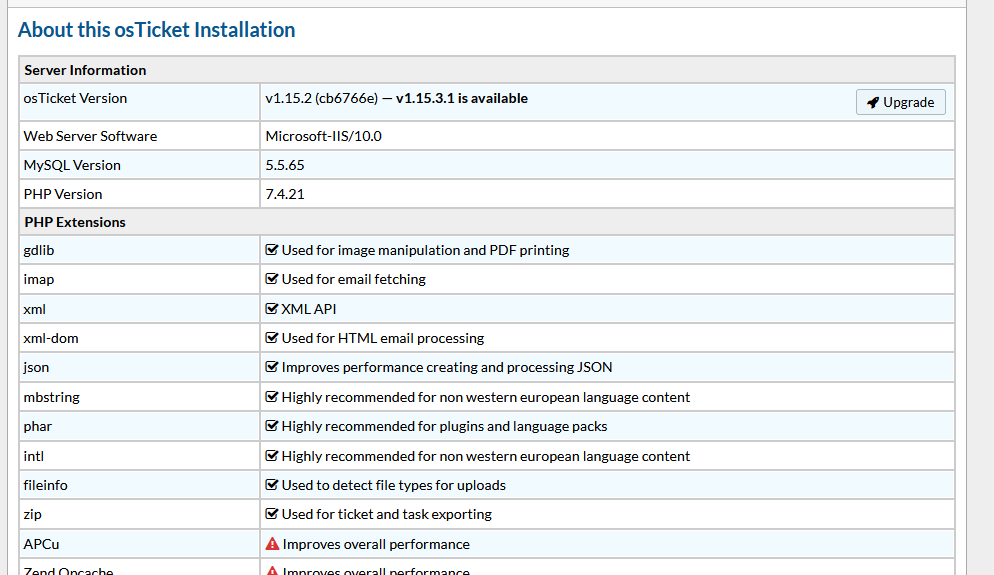Click the check icon in xml-dom row
The height and width of the screenshot is (575, 994).
click(x=272, y=338)
